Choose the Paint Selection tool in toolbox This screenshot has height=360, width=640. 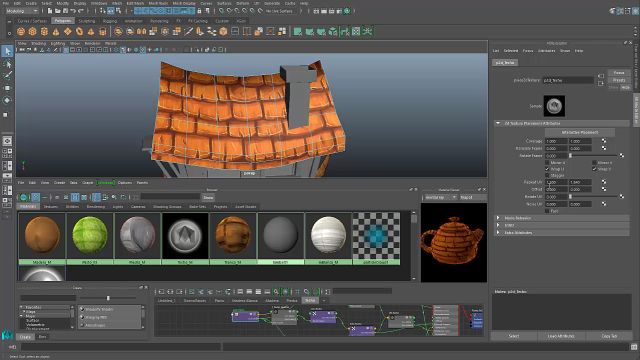[7, 76]
